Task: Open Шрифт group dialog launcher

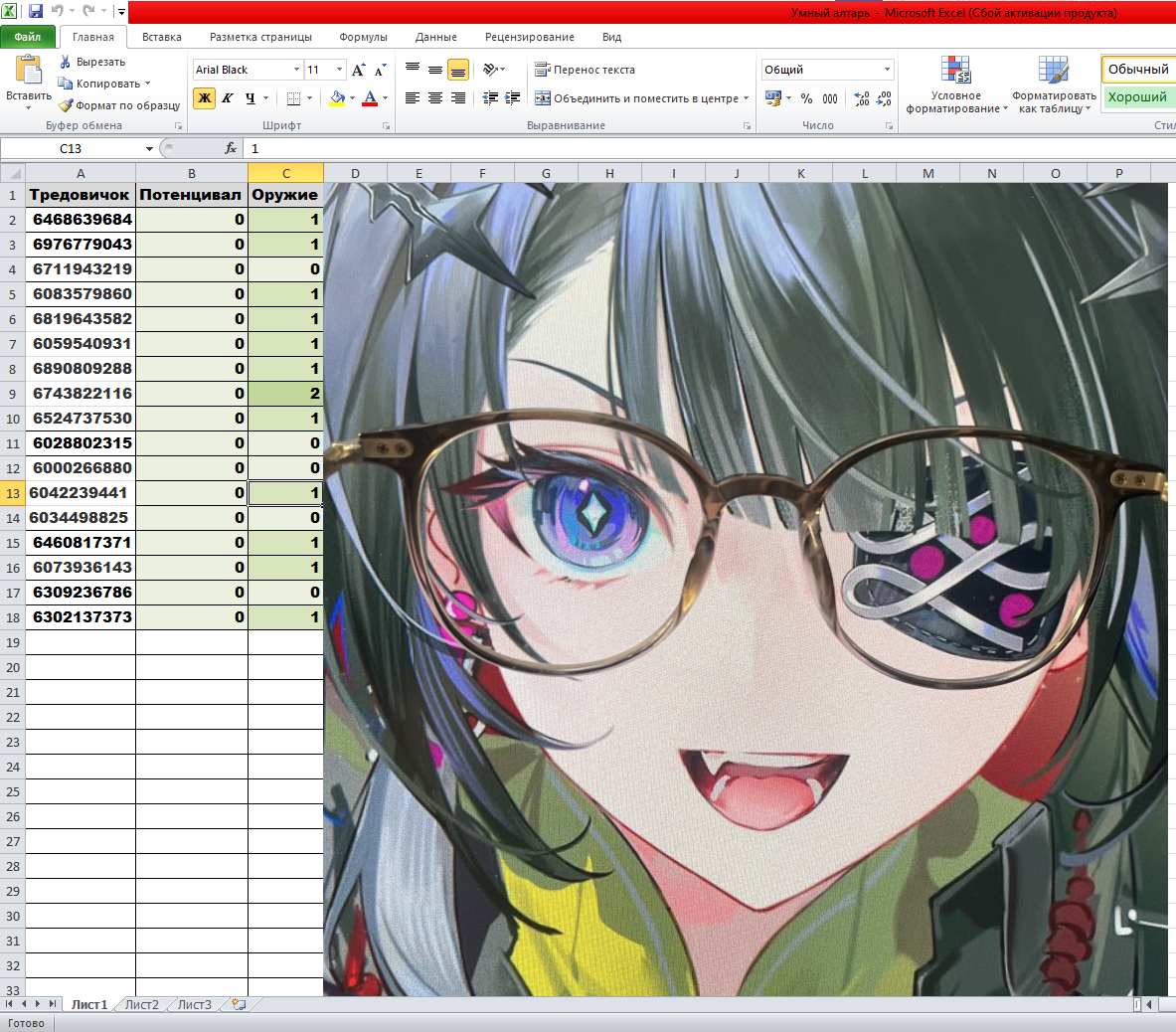Action: (387, 126)
